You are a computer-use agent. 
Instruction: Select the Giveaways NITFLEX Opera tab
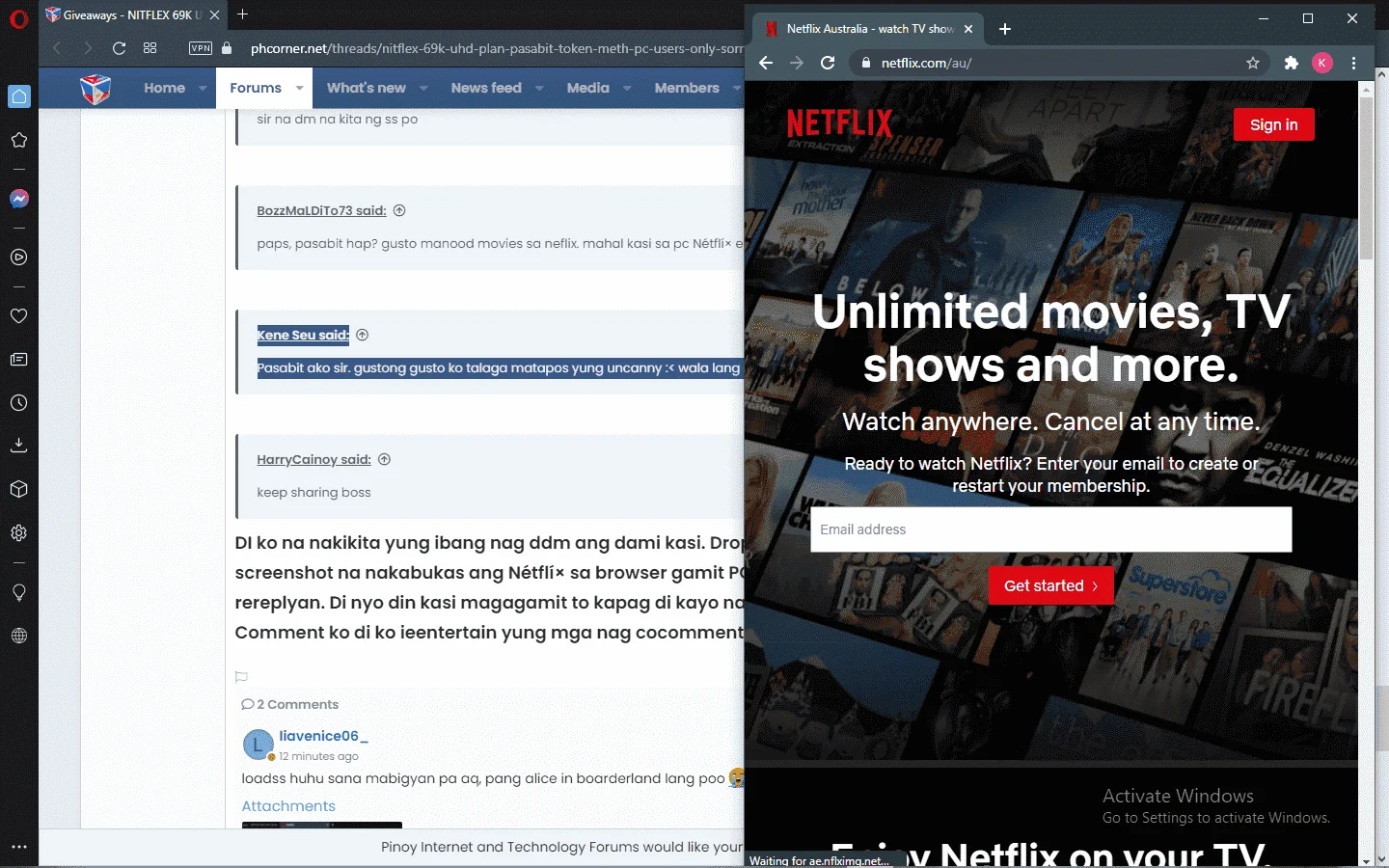(132, 15)
